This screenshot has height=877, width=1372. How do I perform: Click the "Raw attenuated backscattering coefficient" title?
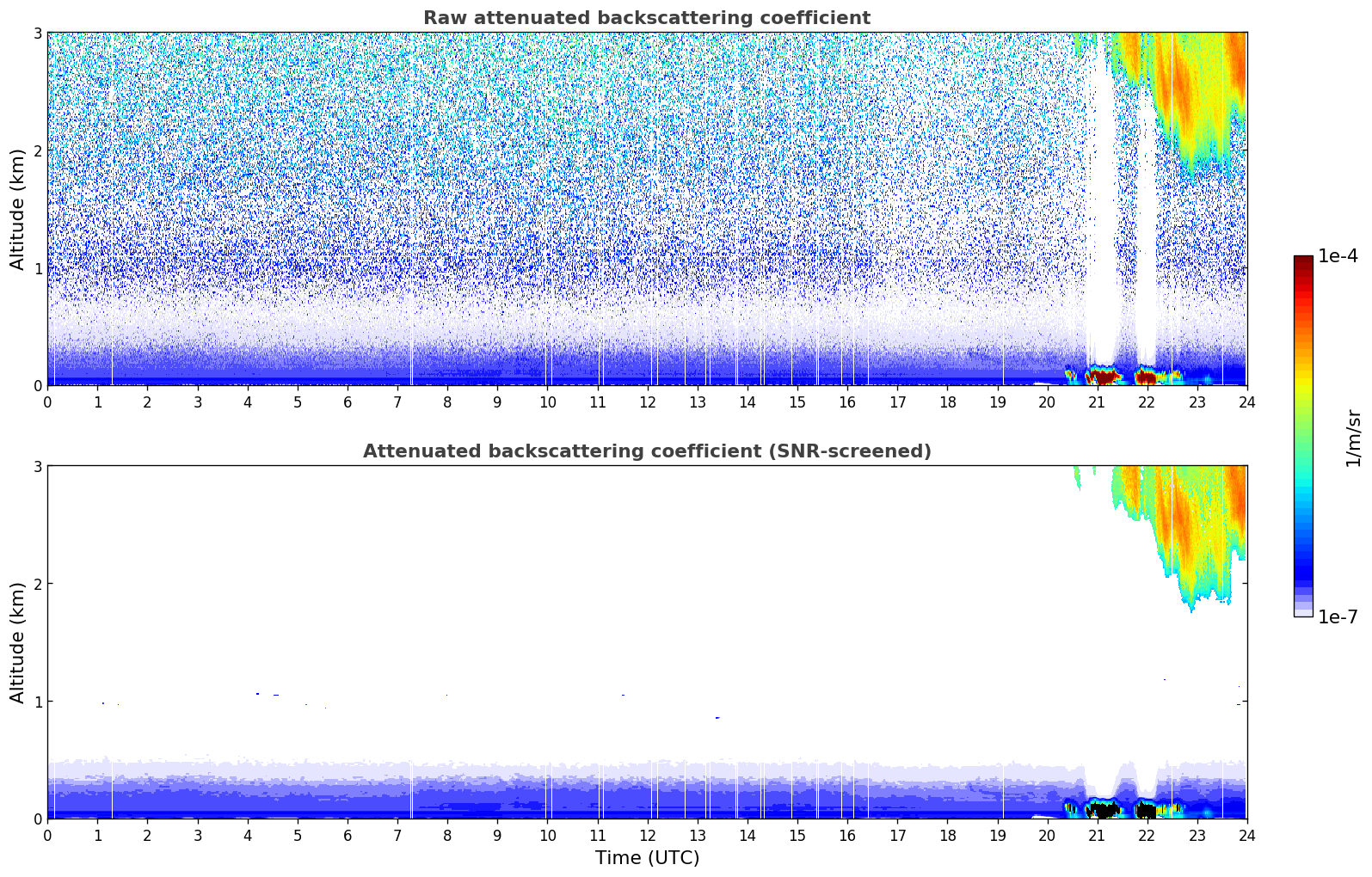(647, 18)
